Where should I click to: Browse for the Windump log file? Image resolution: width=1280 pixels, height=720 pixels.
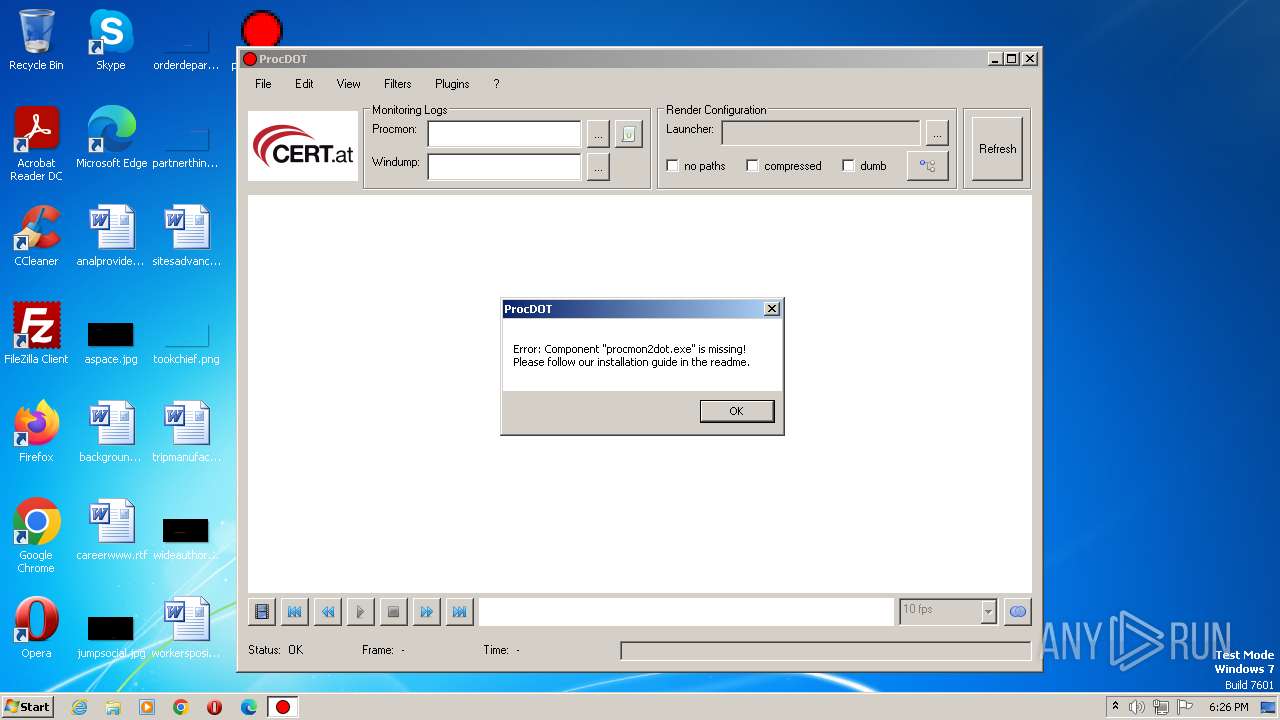coord(598,167)
